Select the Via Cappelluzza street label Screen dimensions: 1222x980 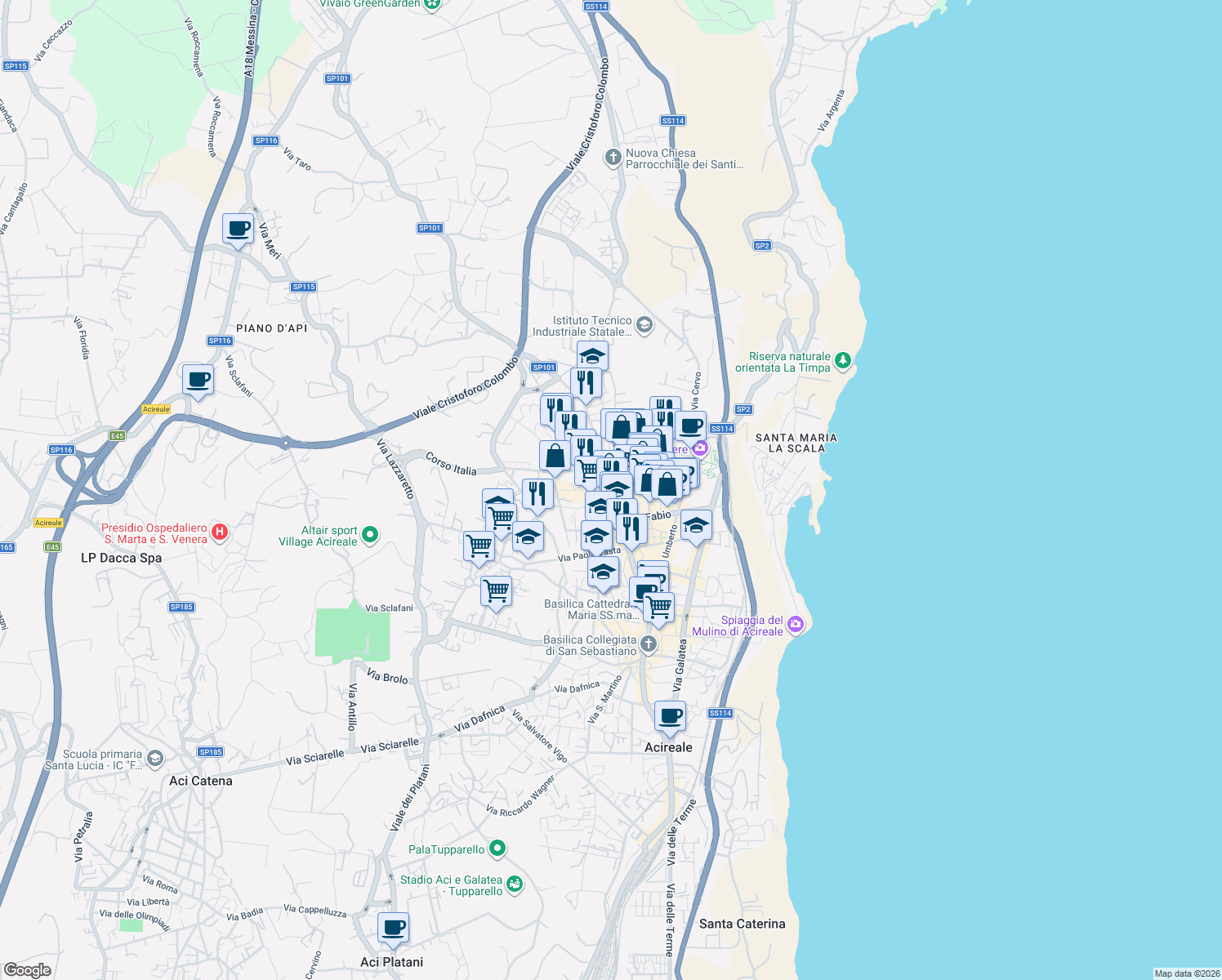pyautogui.click(x=315, y=911)
